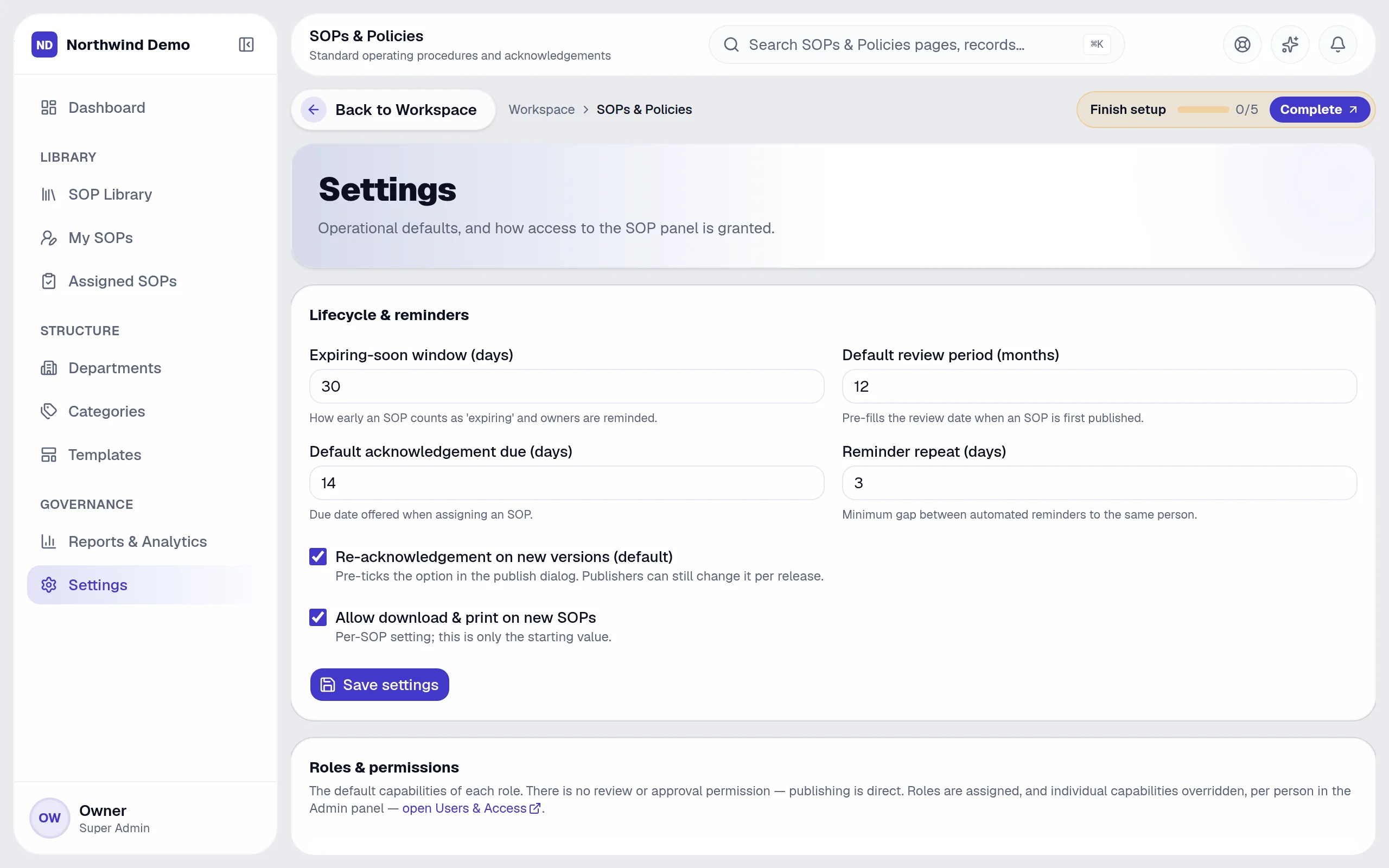Click Save settings button
The image size is (1389, 868).
click(x=379, y=684)
